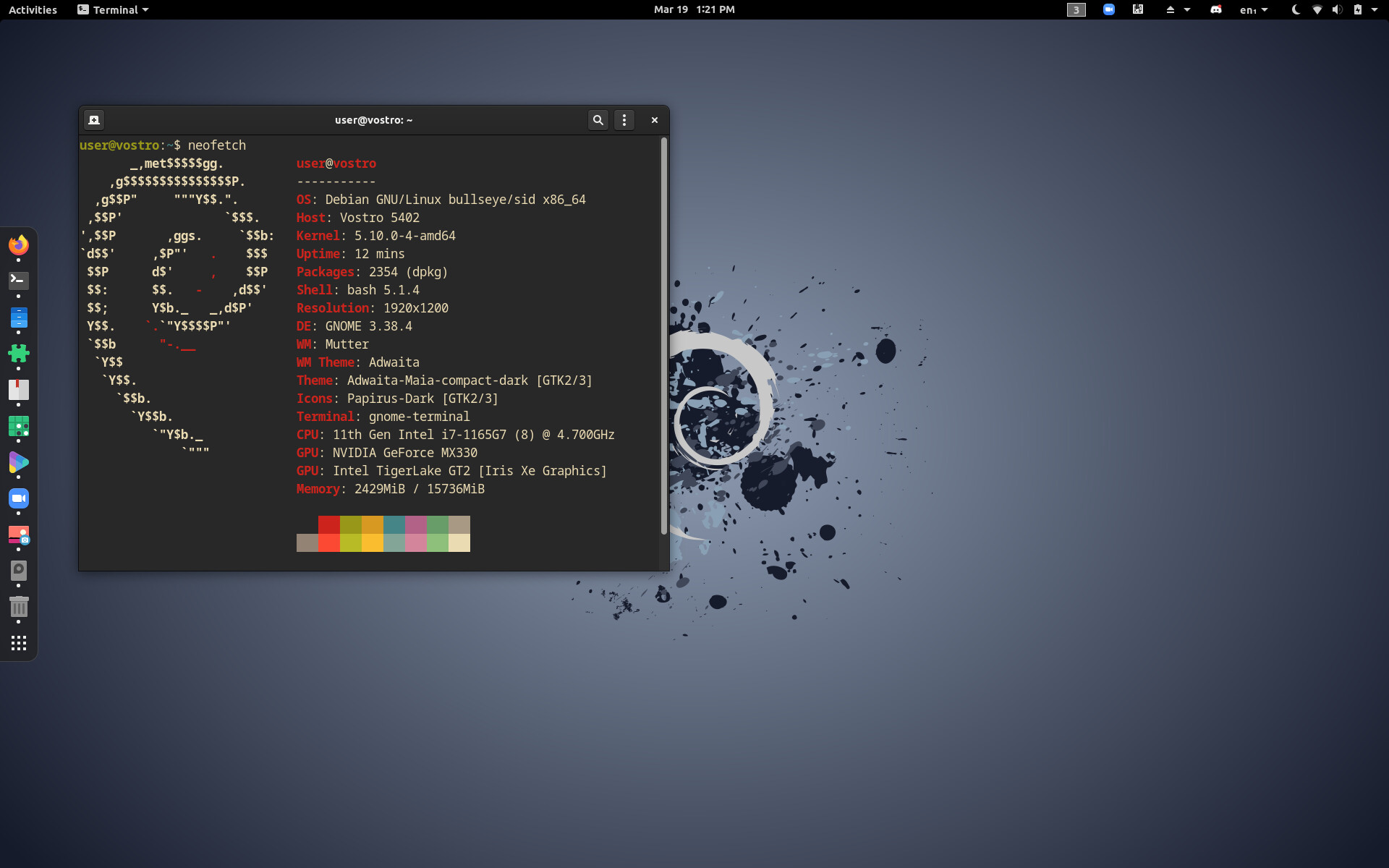1389x868 pixels.
Task: Click the 'GPU: Intel TigerLake GT2' line
Action: (452, 471)
